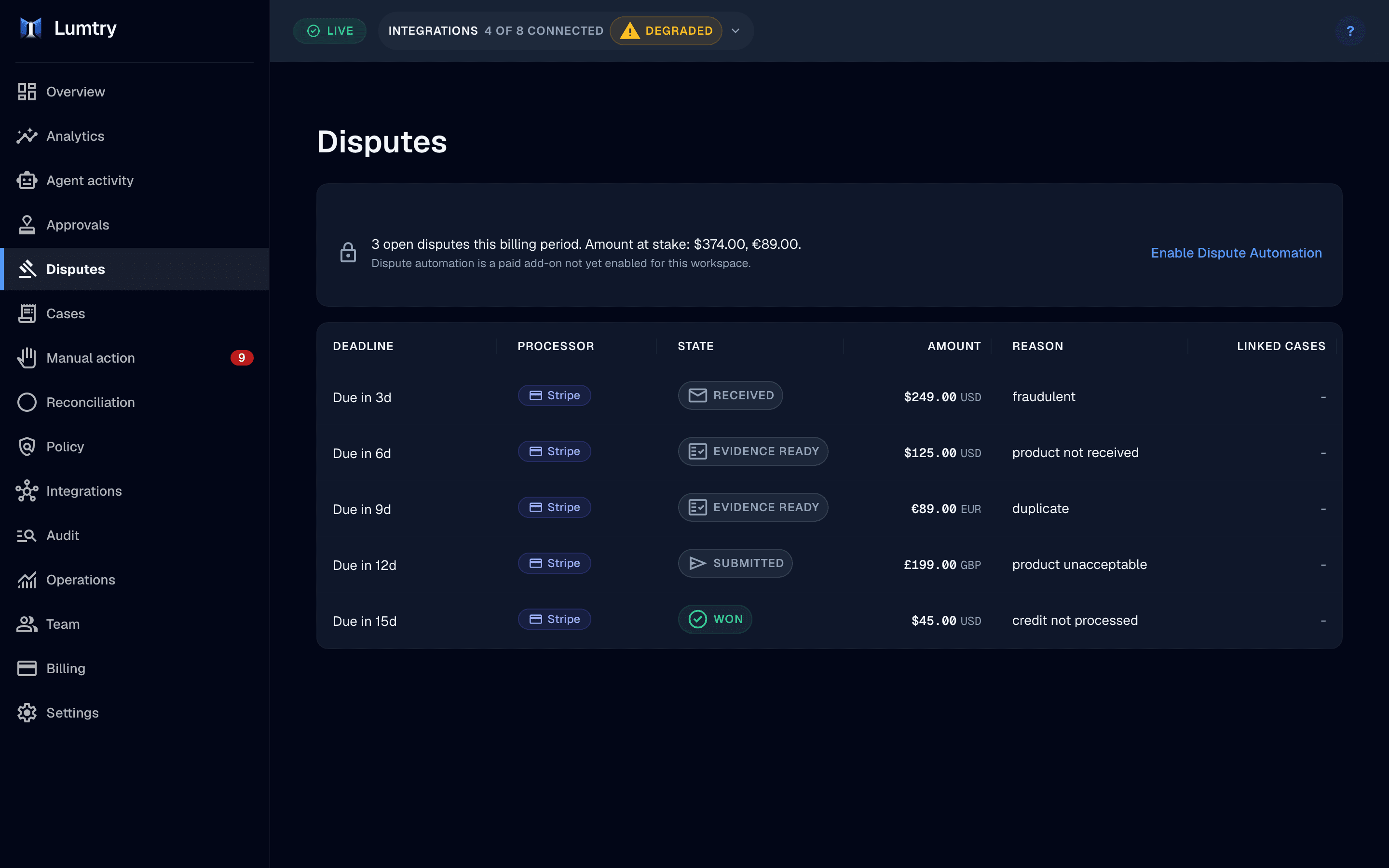Click the lock icon in disputes banner
This screenshot has height=868, width=1389.
348,252
